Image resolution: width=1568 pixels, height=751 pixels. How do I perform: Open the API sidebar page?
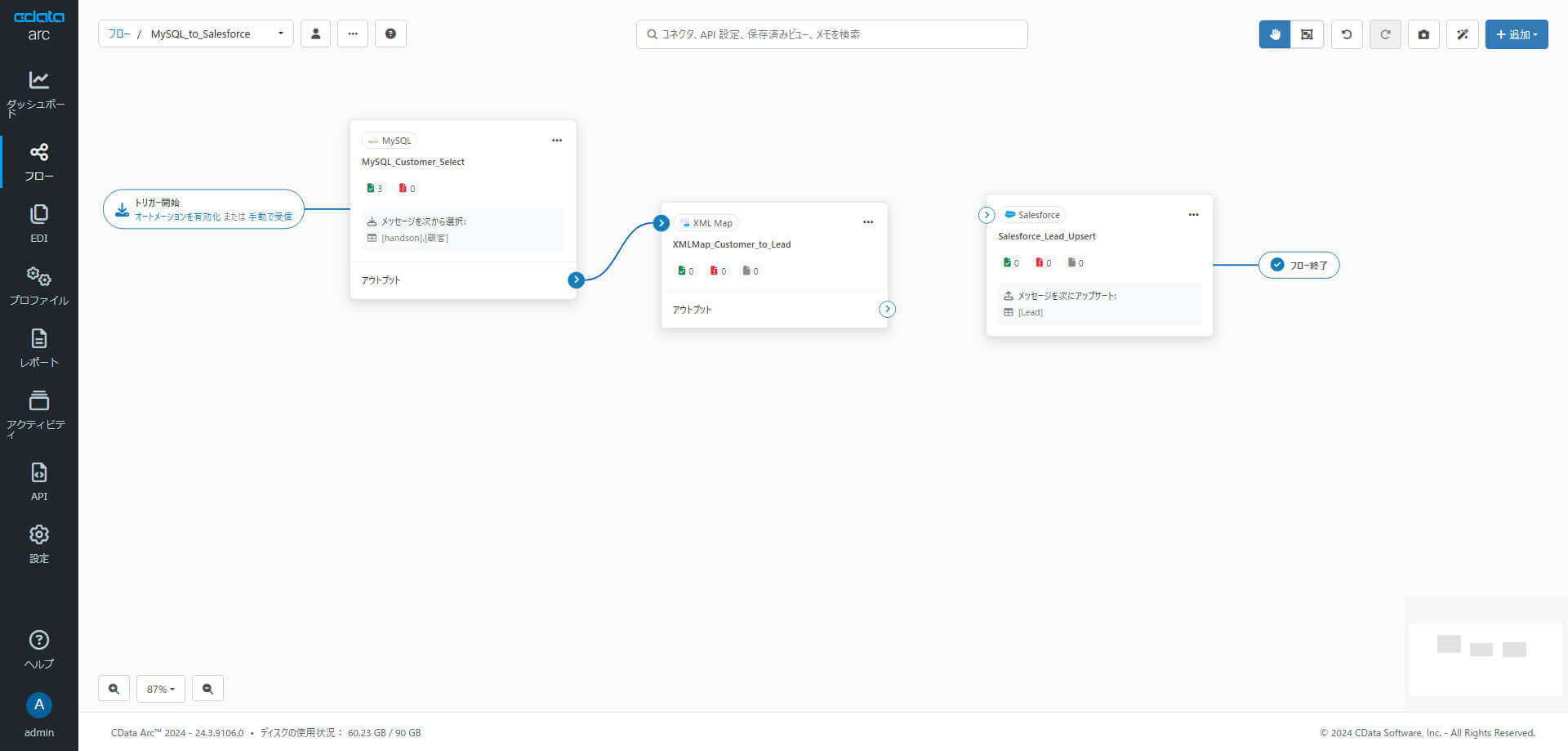38,482
